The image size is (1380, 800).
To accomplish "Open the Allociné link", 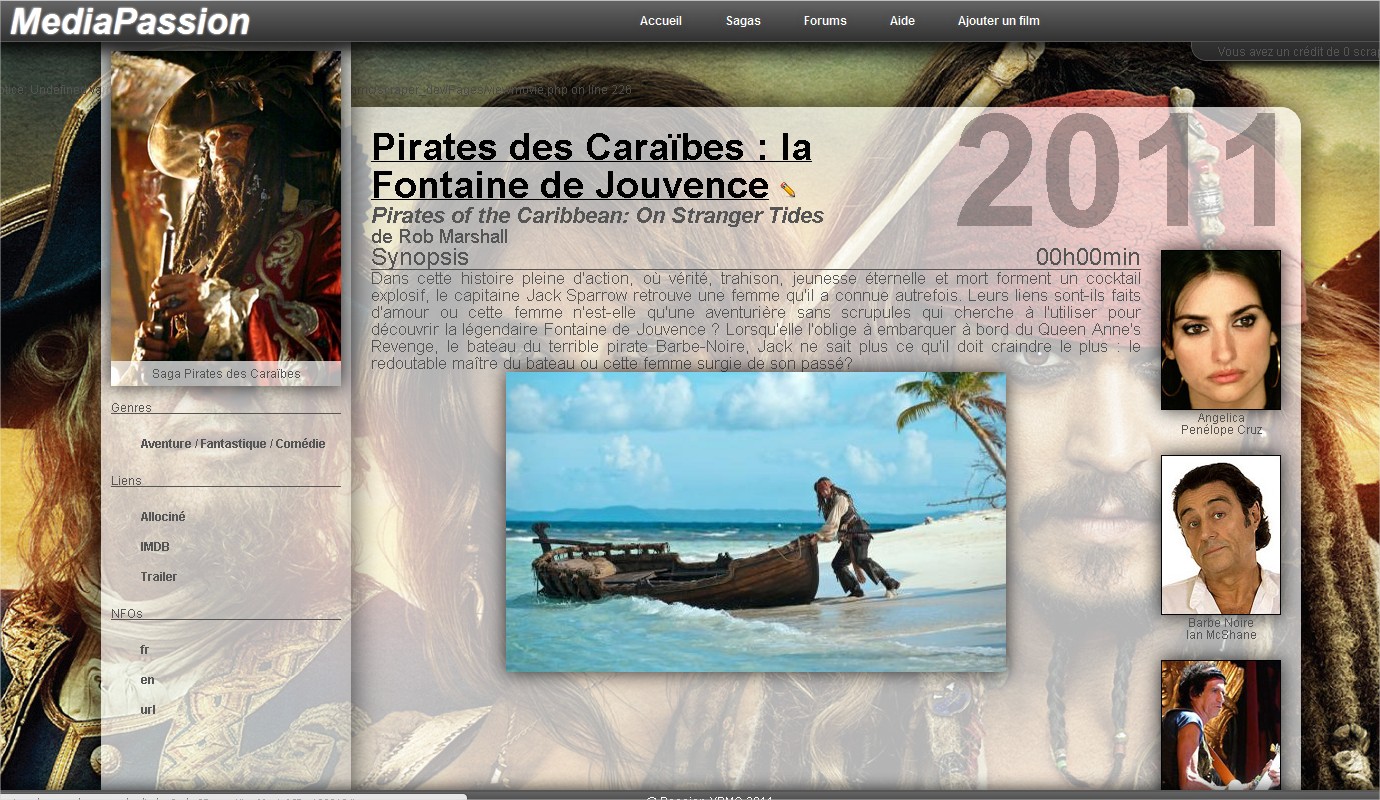I will (163, 517).
